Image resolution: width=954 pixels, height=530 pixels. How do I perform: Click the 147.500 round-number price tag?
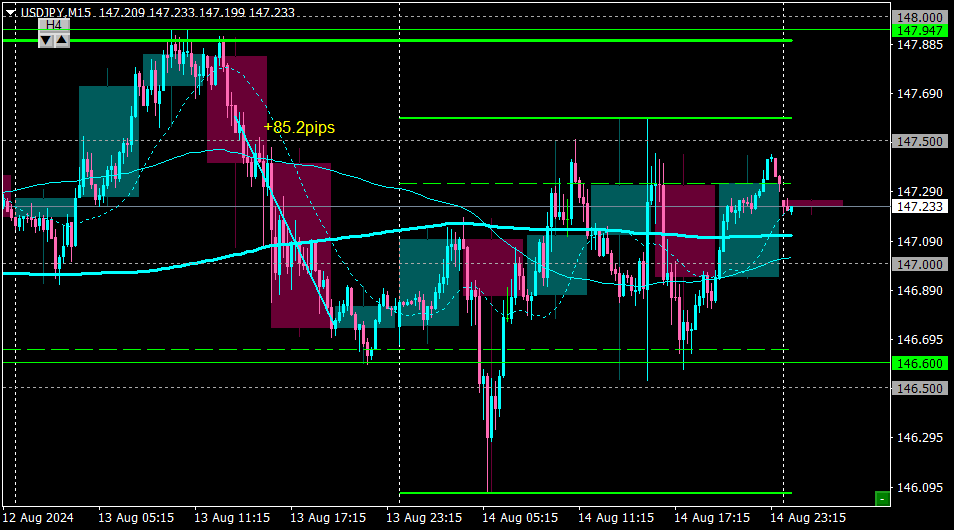pyautogui.click(x=920, y=141)
